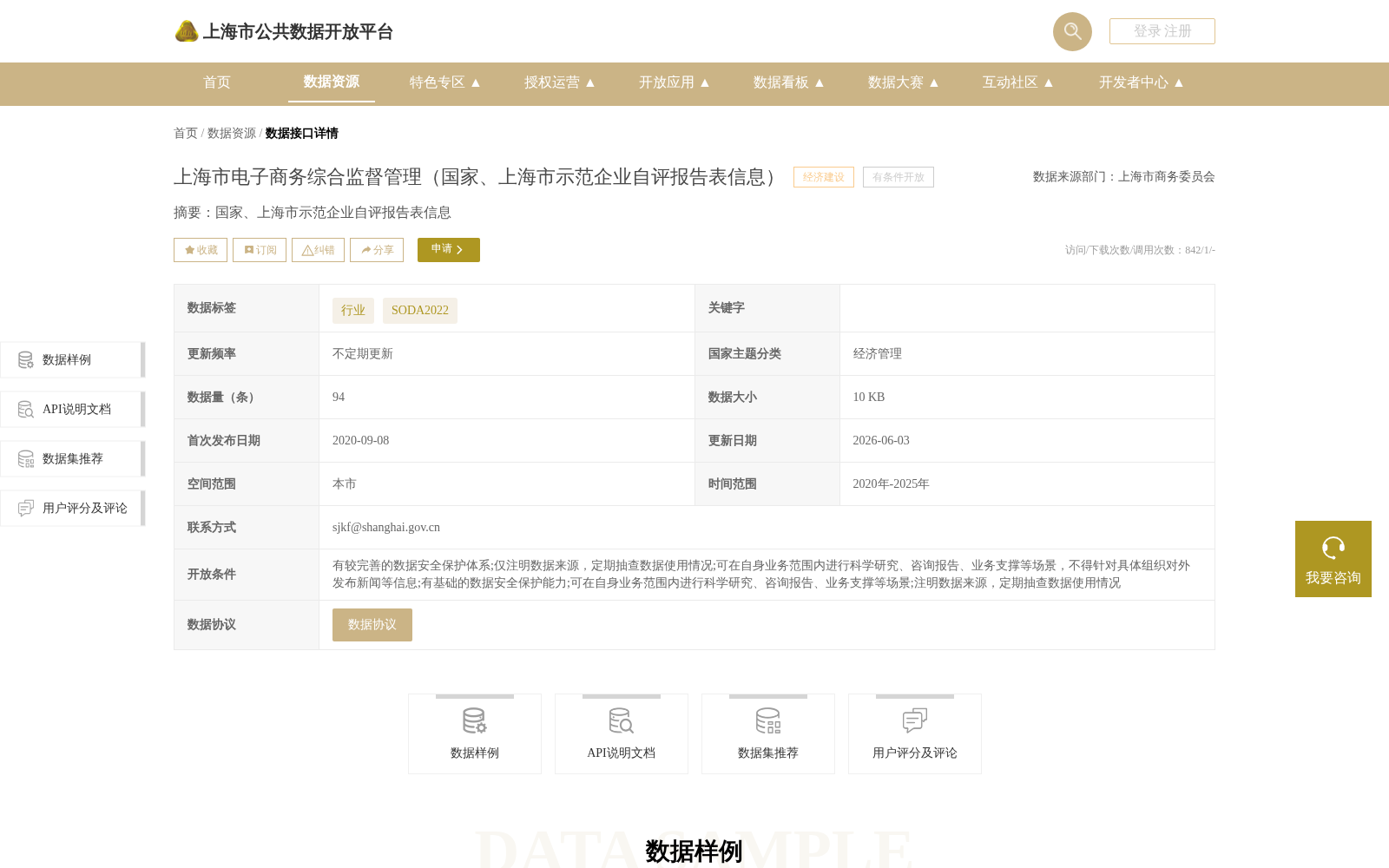Click the update date 2026-06-03
The width and height of the screenshot is (1389, 868).
tap(881, 440)
